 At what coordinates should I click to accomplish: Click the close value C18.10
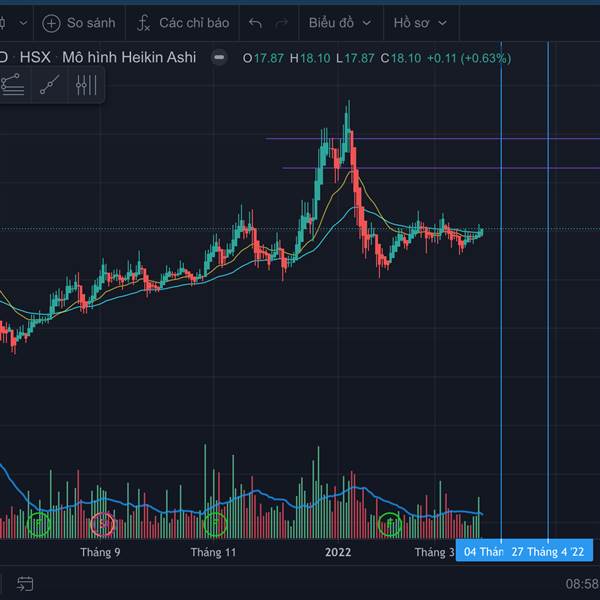pyautogui.click(x=401, y=58)
